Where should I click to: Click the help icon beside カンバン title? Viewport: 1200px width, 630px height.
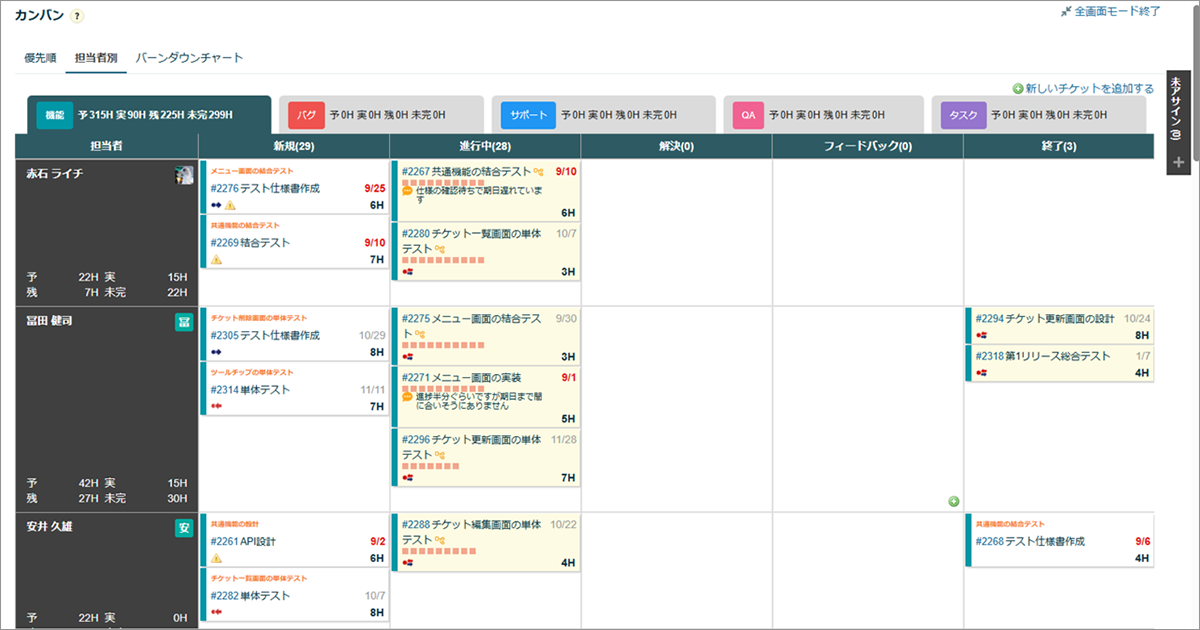click(x=78, y=17)
